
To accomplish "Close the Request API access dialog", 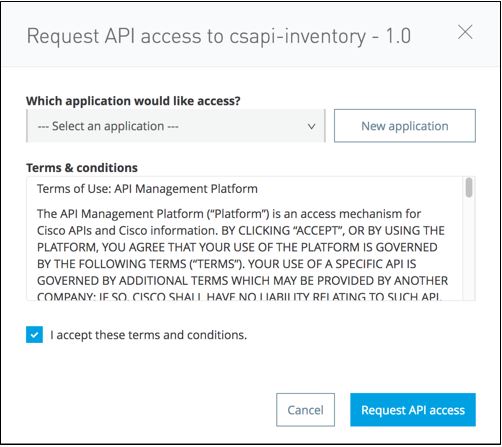I will coord(465,32).
